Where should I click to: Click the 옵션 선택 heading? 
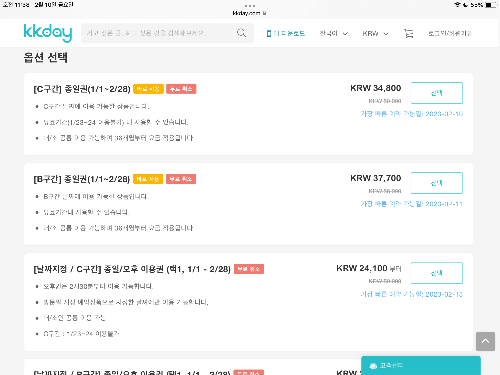[46, 57]
